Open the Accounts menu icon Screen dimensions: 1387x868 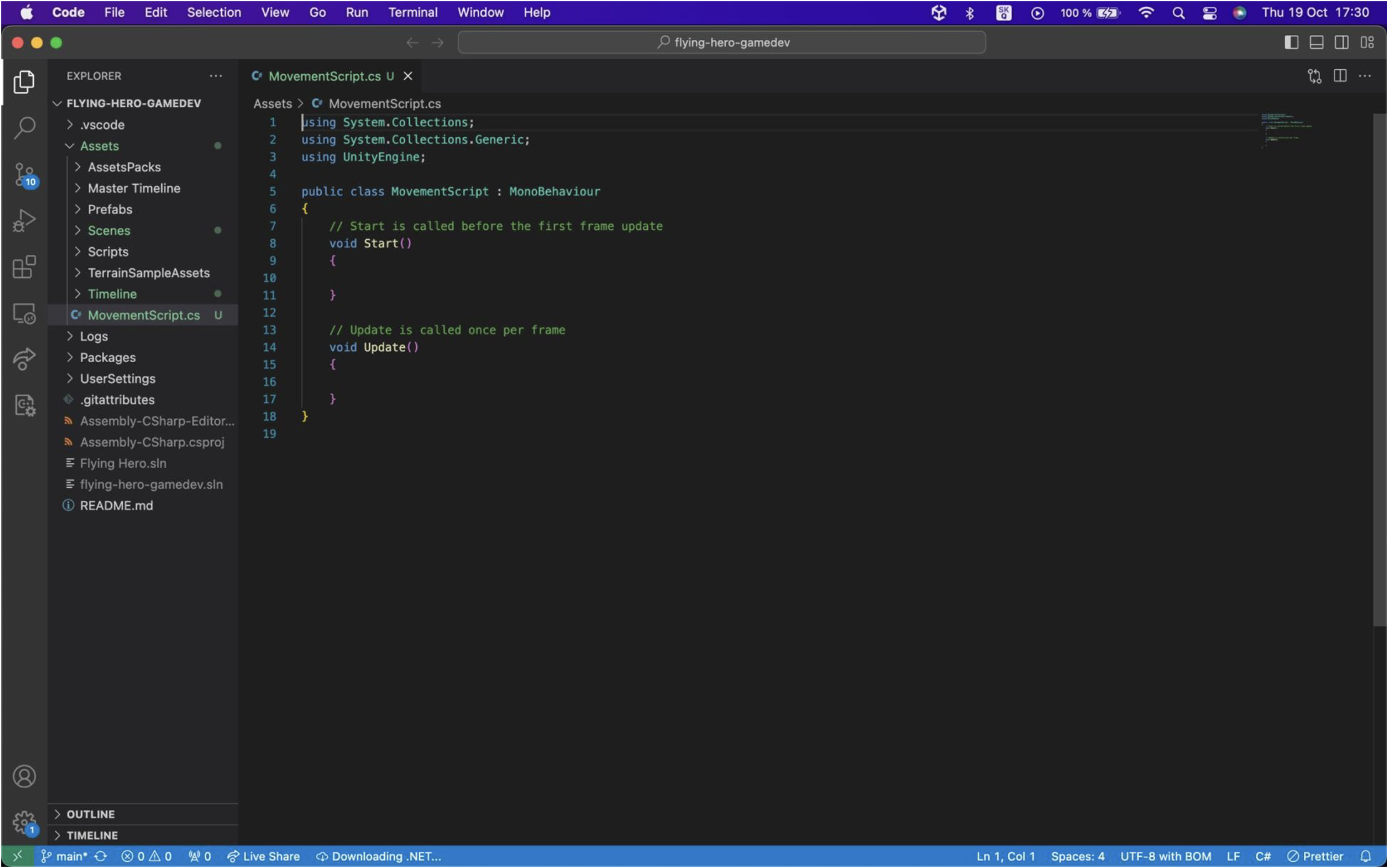tap(24, 776)
